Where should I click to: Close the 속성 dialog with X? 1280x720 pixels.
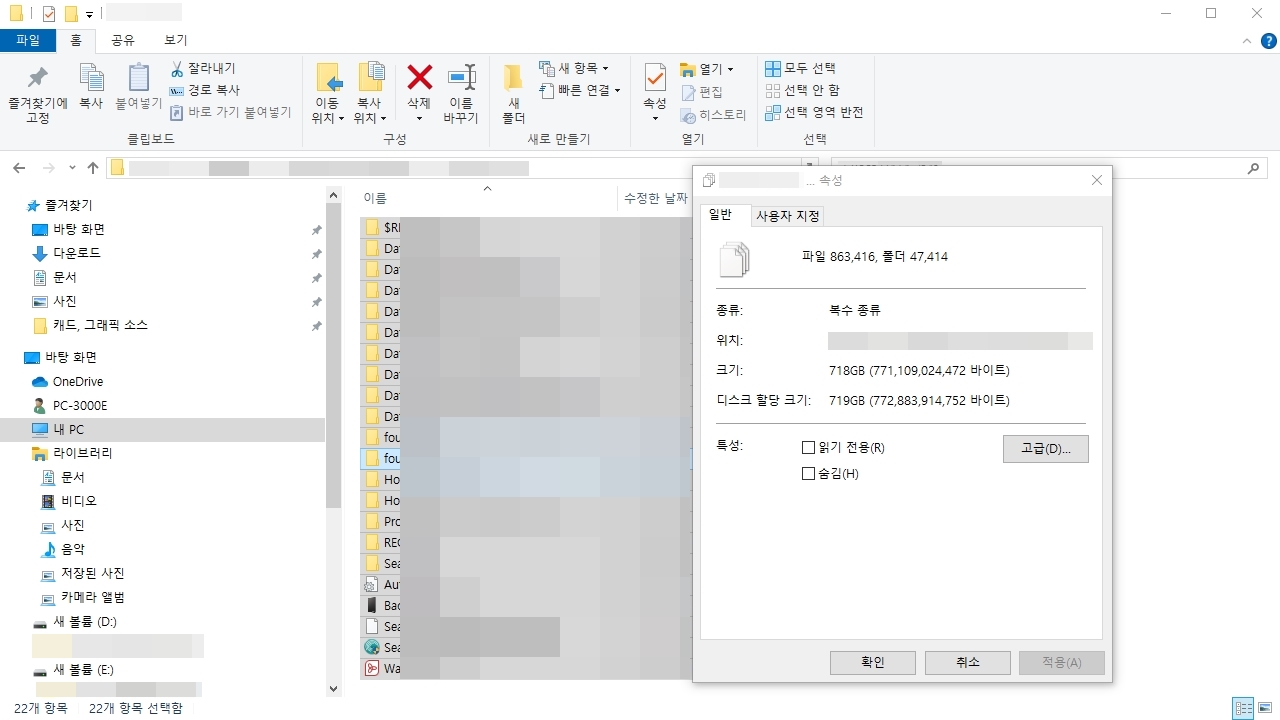point(1097,180)
